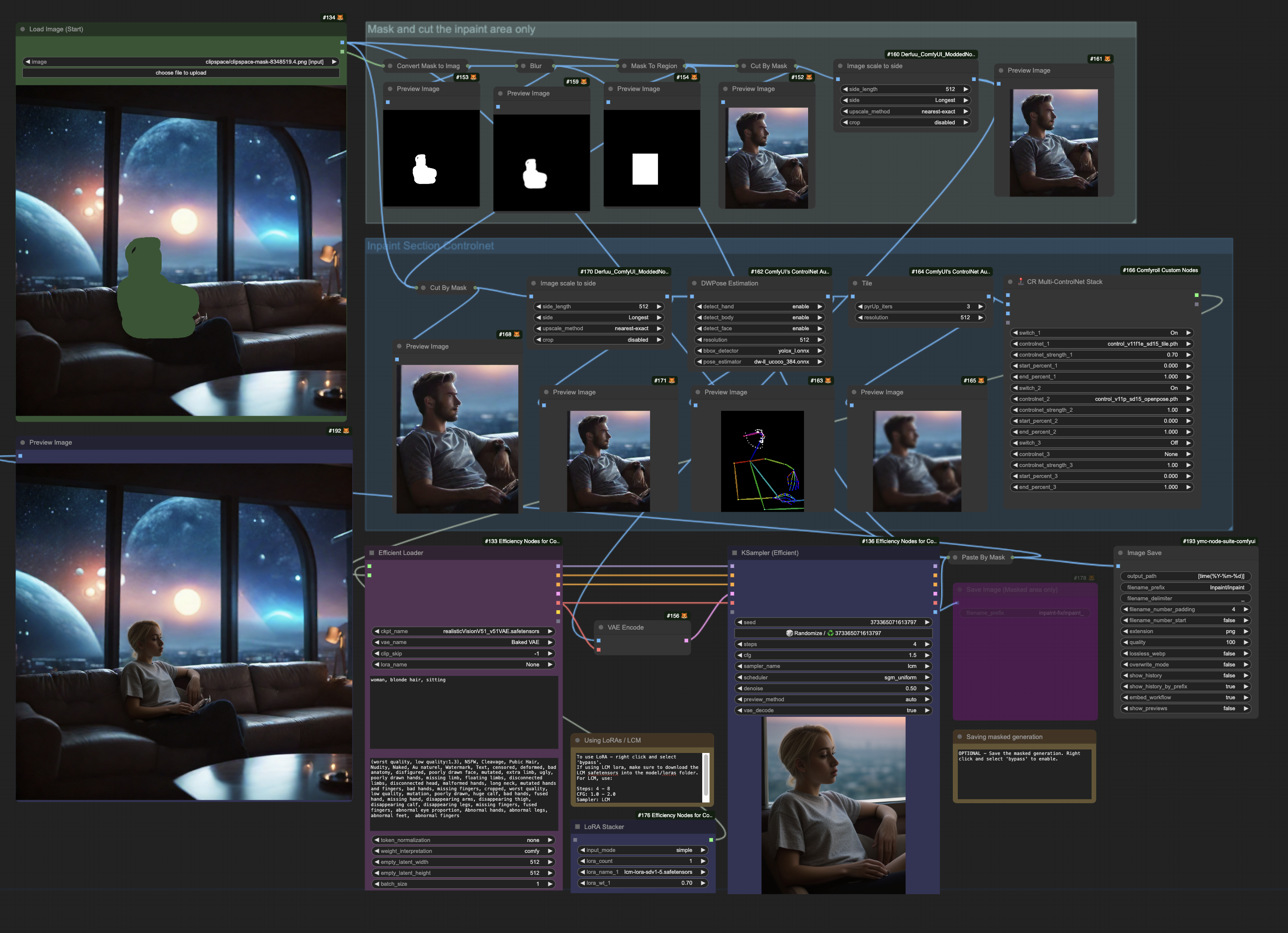The image size is (1288, 933).
Task: Toggle the vae_decode setting in KSampler
Action: 833,710
